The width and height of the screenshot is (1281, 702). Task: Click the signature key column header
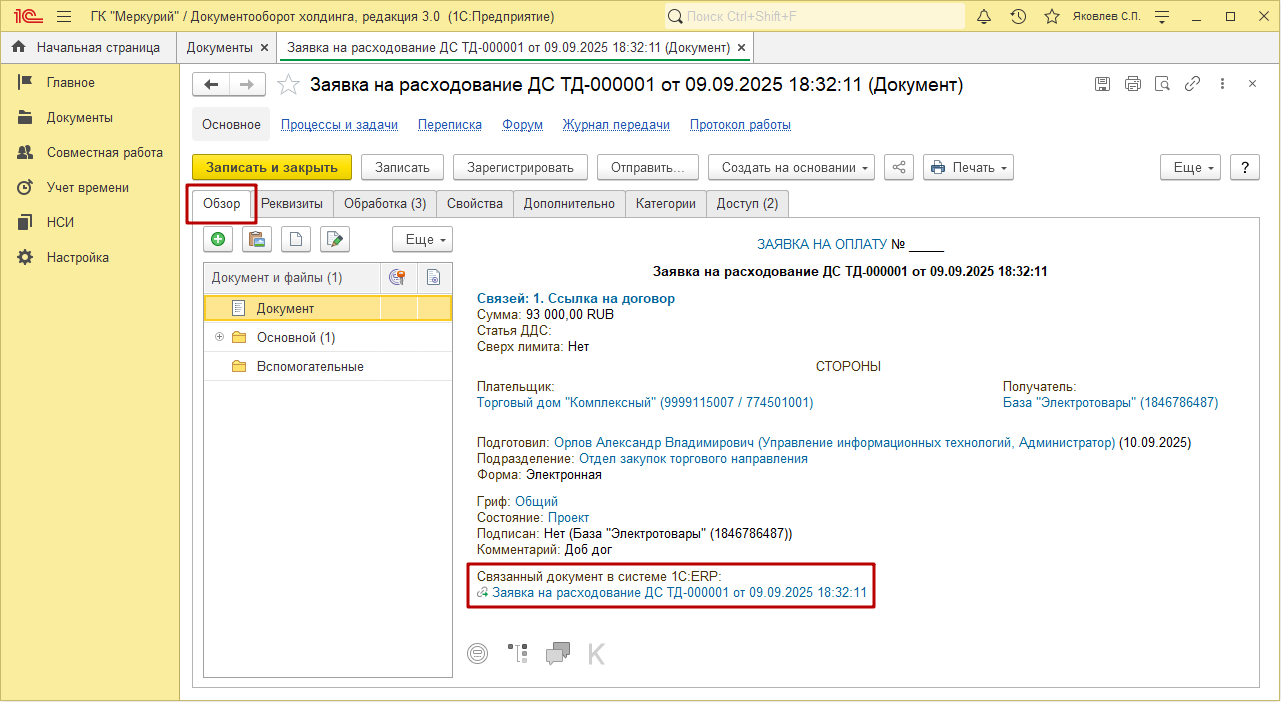click(398, 278)
